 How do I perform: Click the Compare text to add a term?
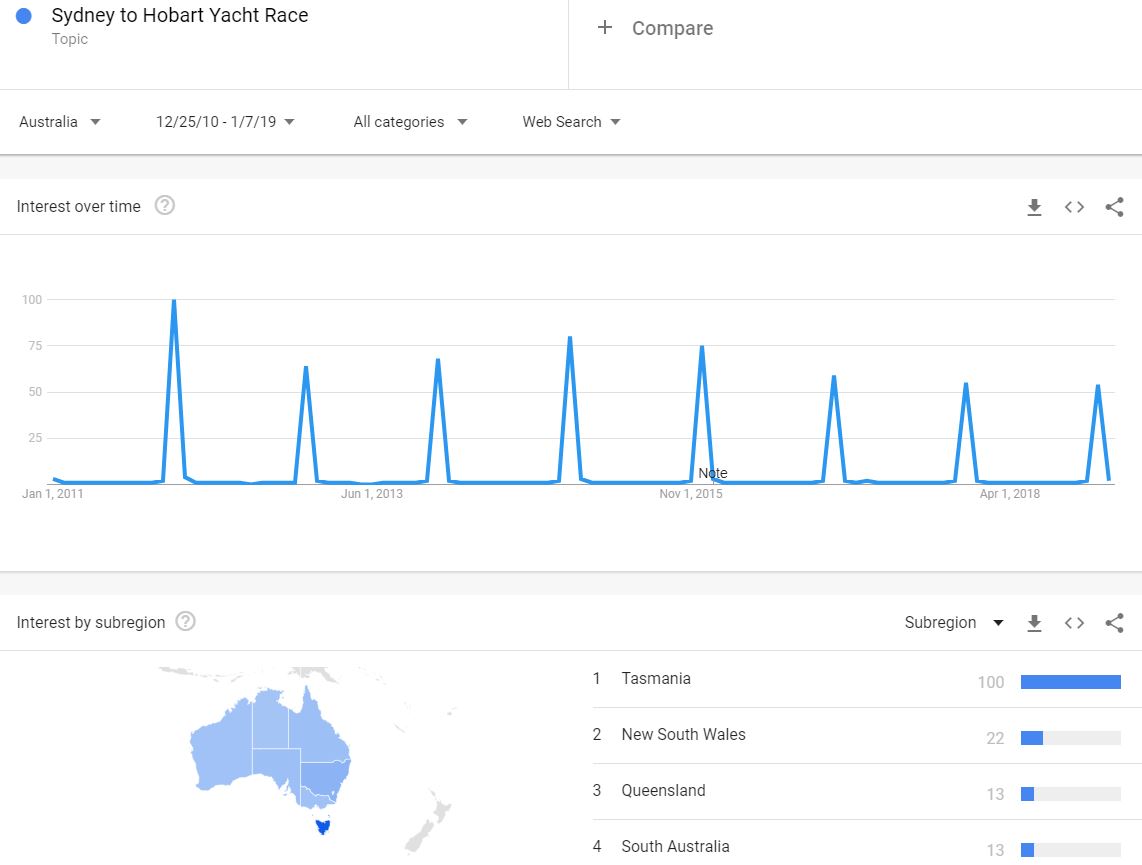[x=672, y=28]
